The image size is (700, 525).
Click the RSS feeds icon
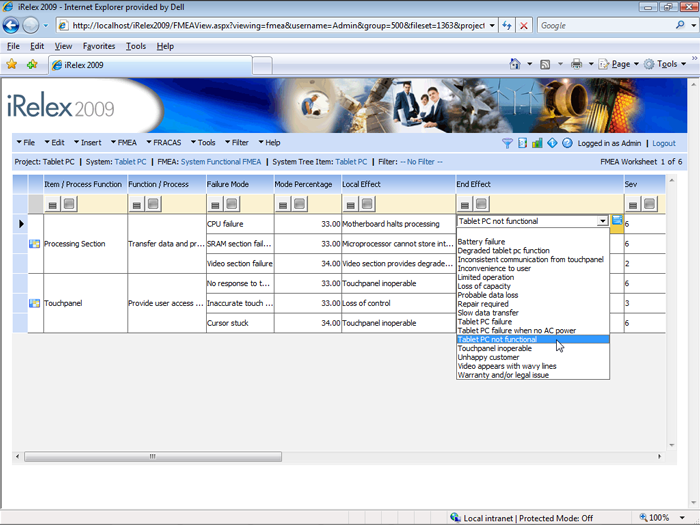[x=545, y=64]
